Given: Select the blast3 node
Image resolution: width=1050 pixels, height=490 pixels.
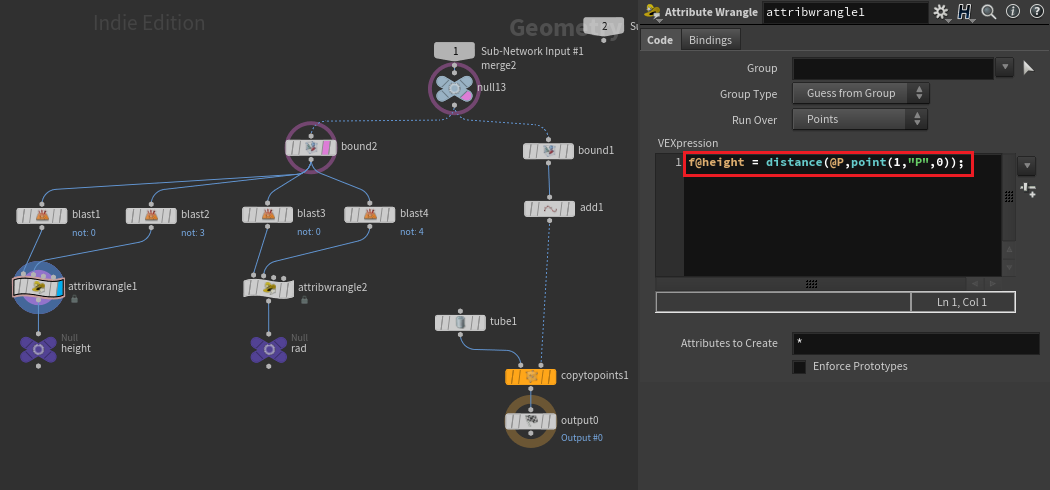Looking at the screenshot, I should (x=267, y=215).
